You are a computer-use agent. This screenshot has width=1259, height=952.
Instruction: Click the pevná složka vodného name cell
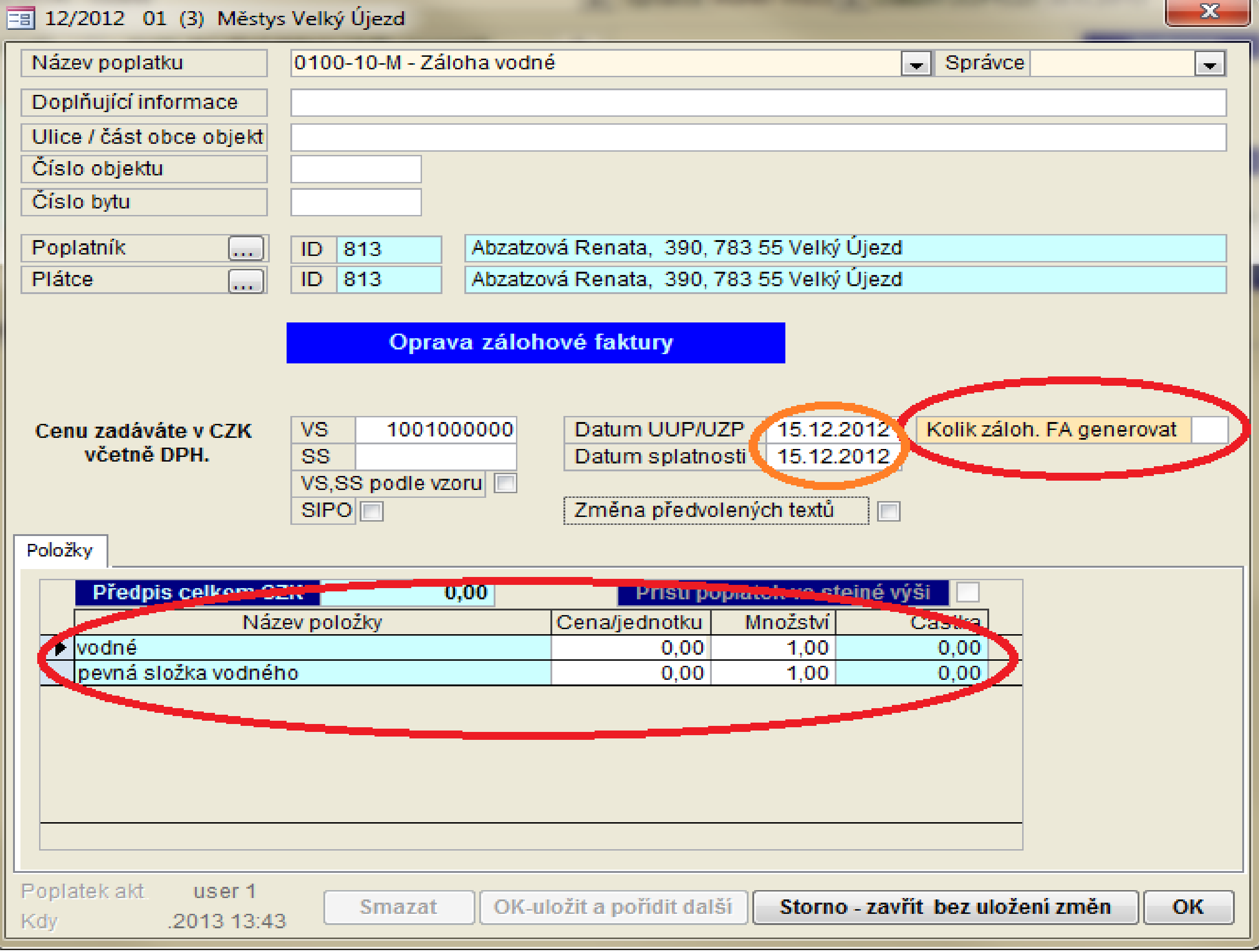pos(313,674)
